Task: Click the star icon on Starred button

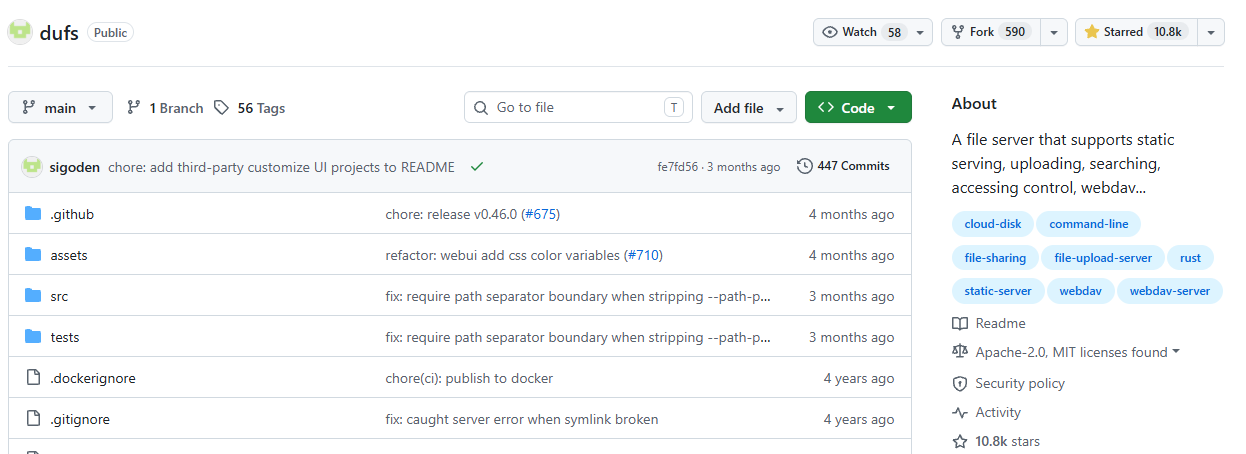Action: pyautogui.click(x=1091, y=32)
